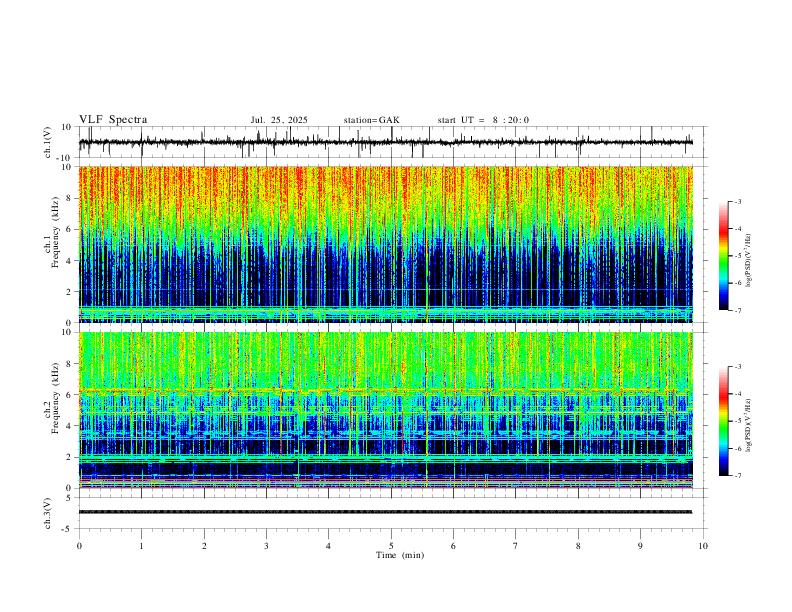Image resolution: width=792 pixels, height=612 pixels.
Task: Click the ch.2 spectrogram color scale bar
Action: [724, 421]
